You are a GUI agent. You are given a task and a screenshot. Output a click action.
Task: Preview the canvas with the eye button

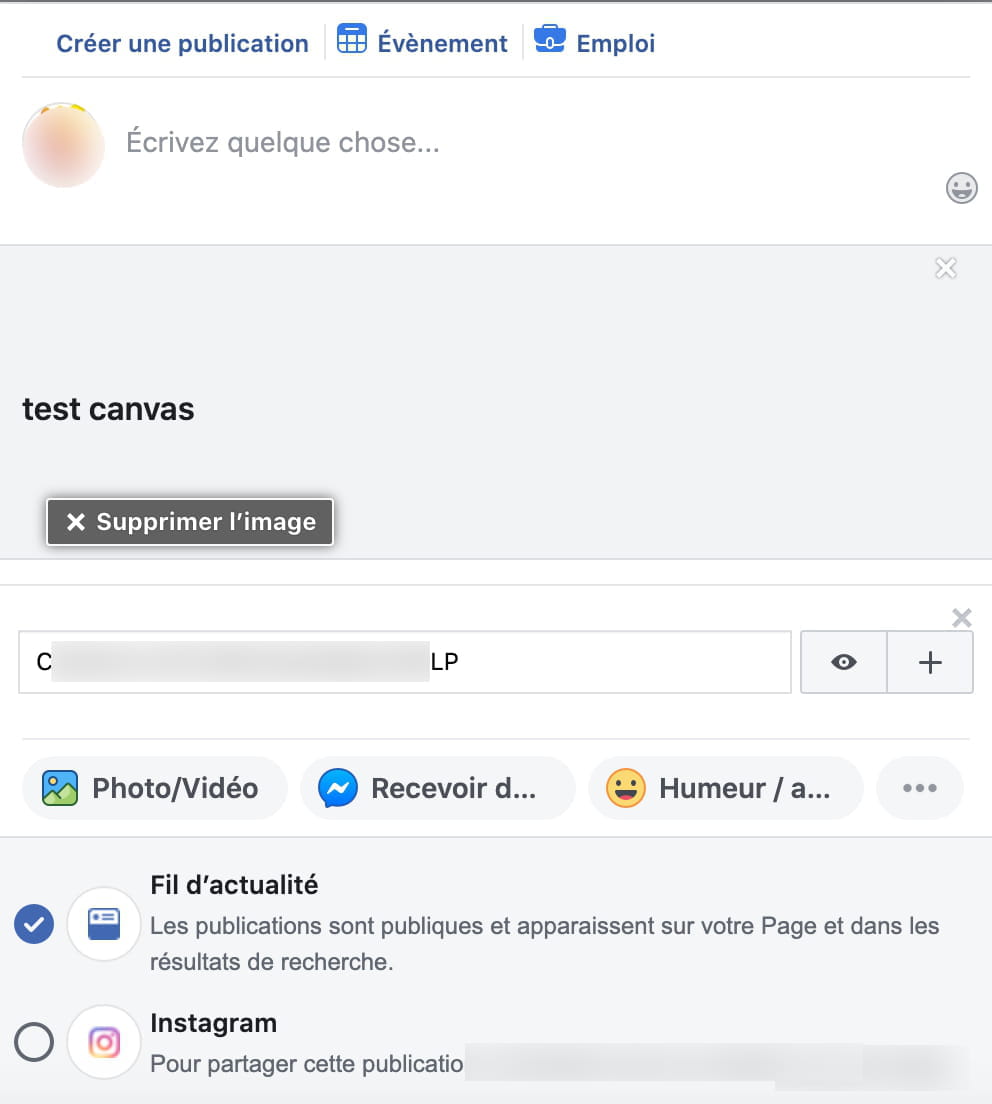point(843,663)
